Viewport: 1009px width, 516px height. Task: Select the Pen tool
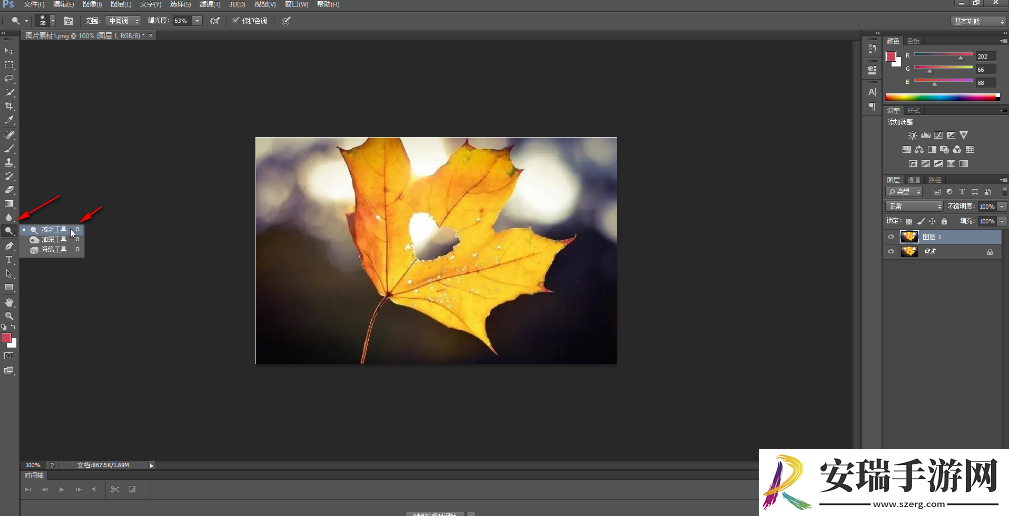(x=9, y=246)
